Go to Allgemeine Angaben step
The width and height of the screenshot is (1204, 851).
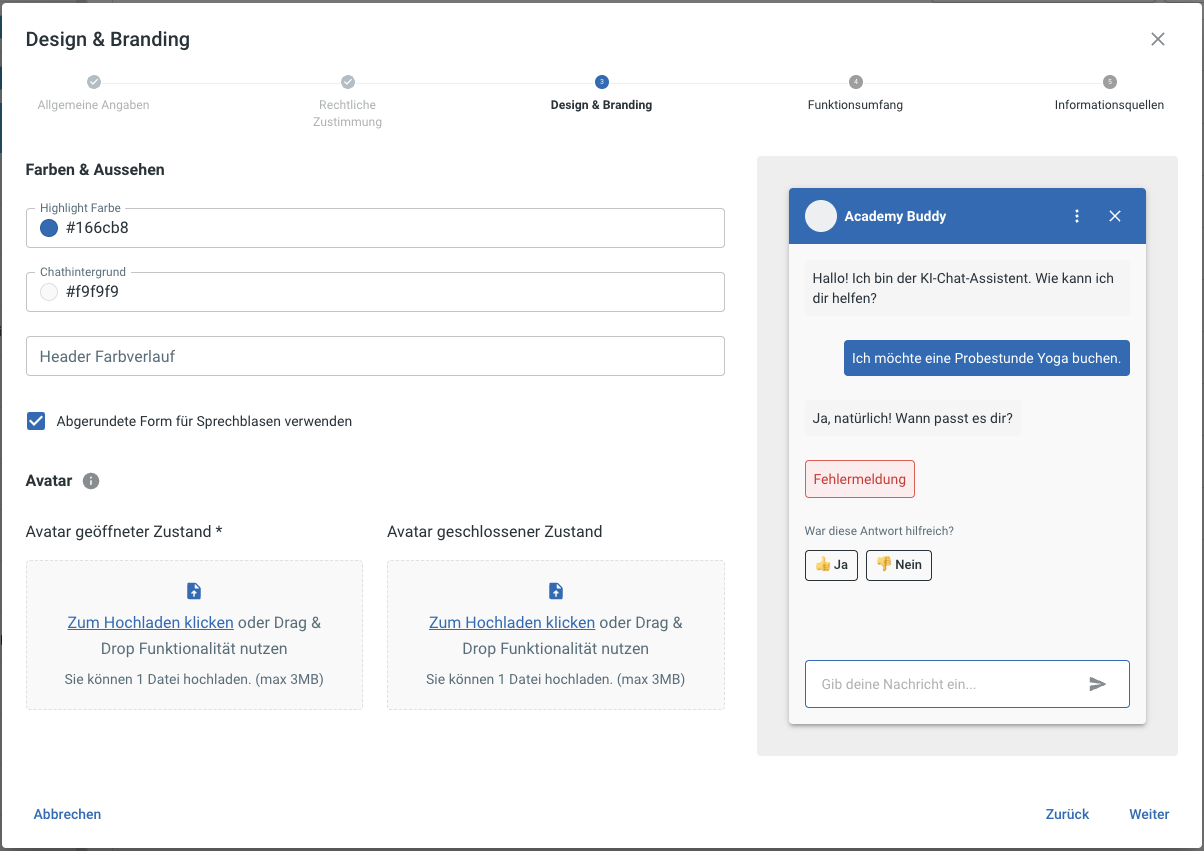click(x=94, y=105)
